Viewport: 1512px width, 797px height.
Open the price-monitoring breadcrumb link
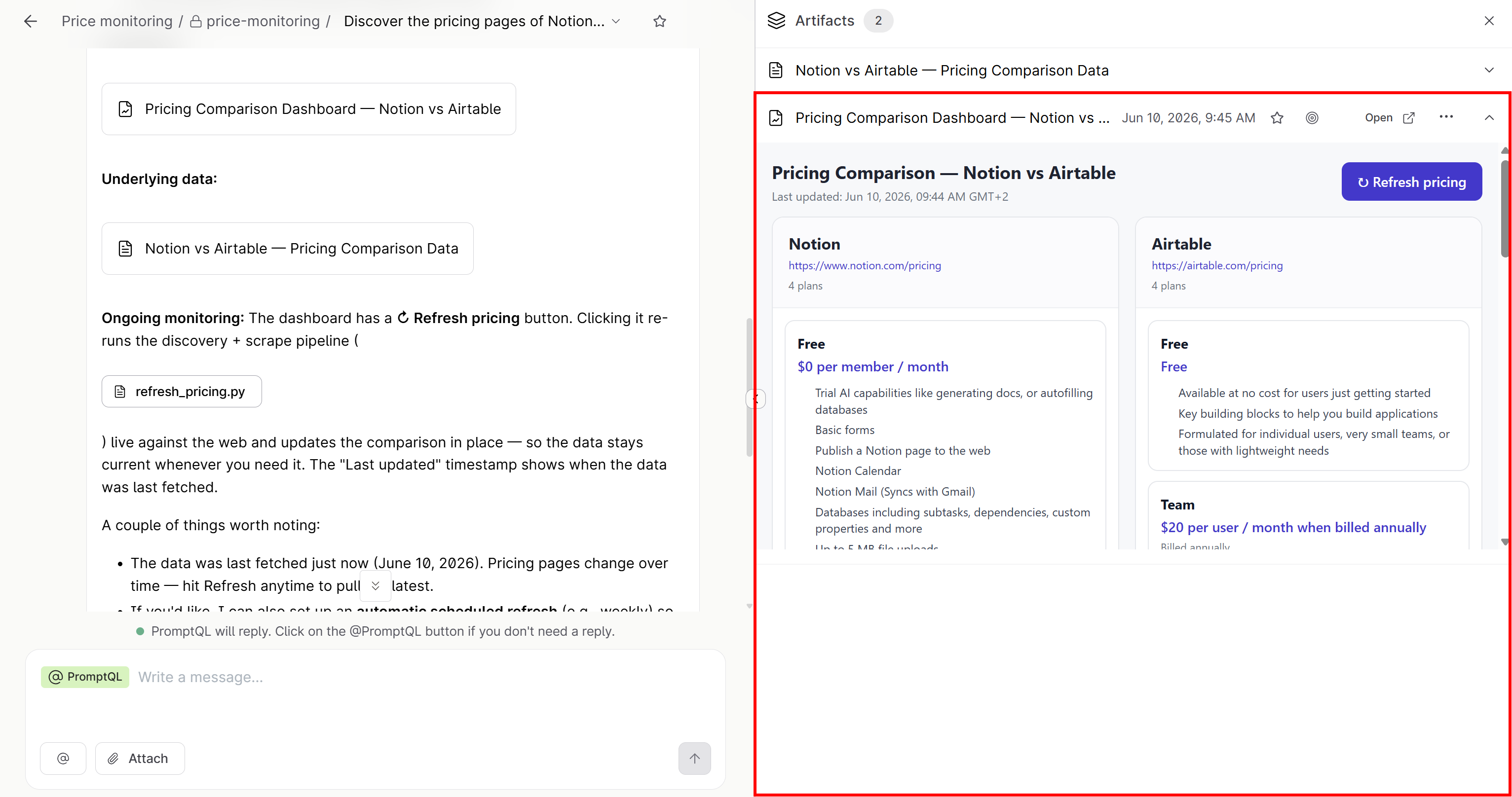tap(255, 21)
